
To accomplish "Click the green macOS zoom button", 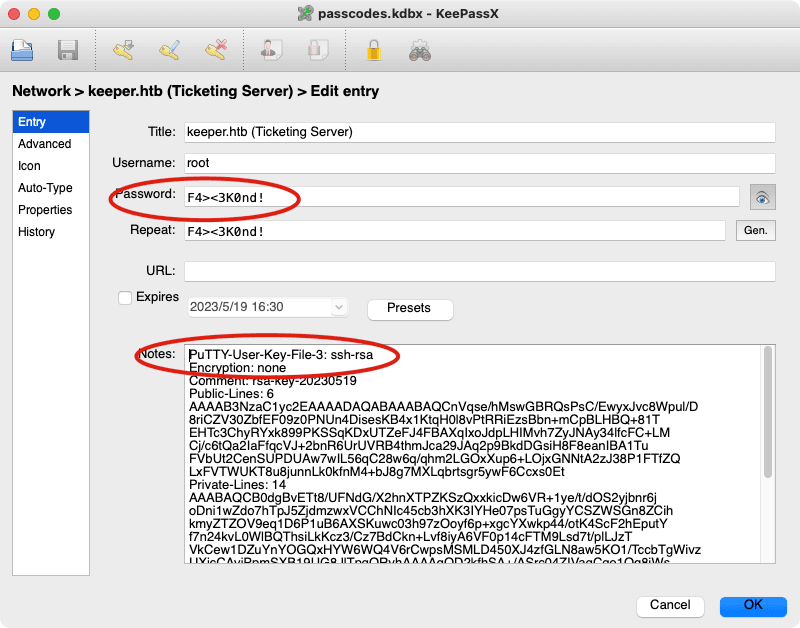I will [54, 14].
